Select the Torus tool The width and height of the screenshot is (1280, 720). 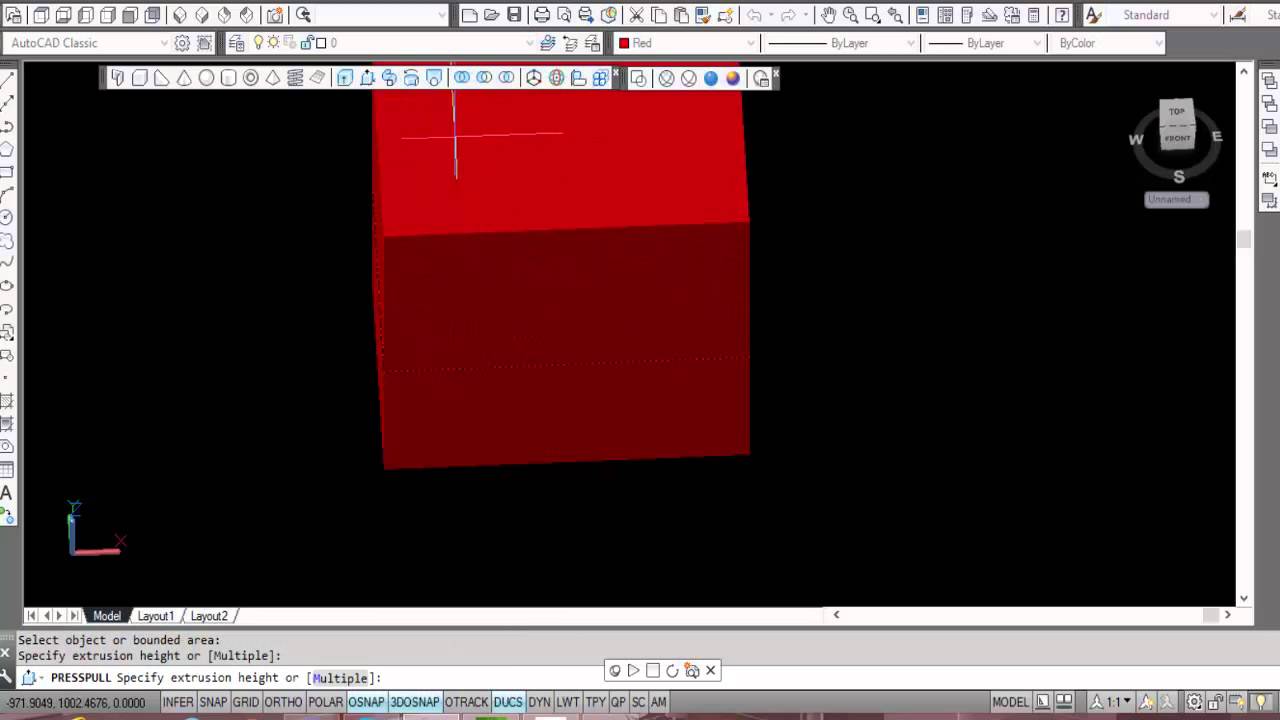point(250,78)
